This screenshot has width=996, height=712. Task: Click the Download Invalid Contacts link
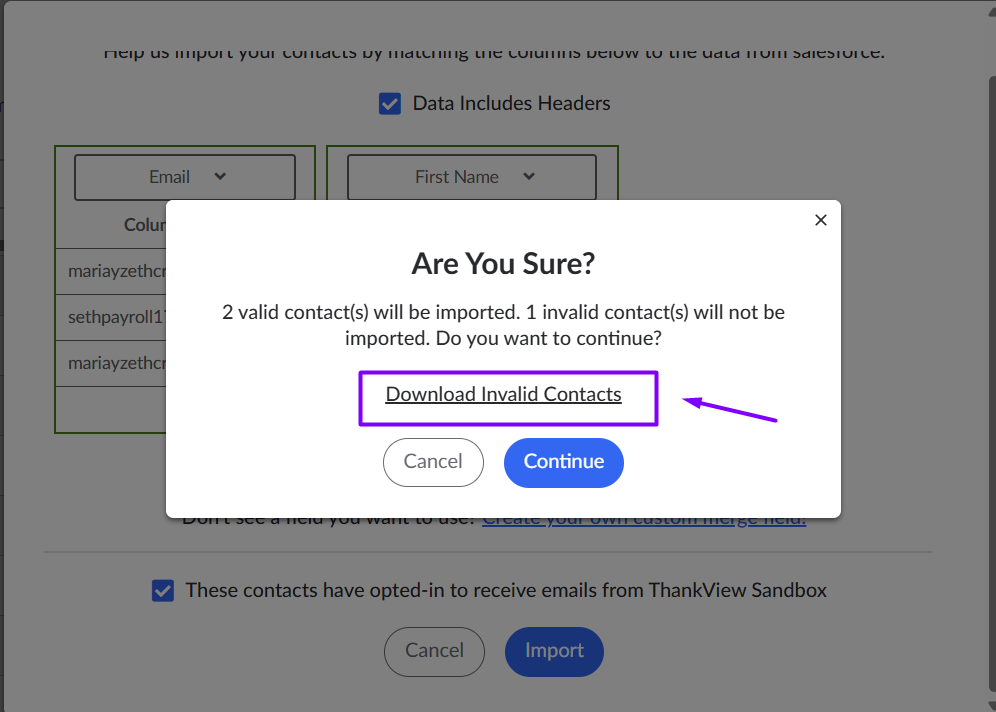coord(504,394)
